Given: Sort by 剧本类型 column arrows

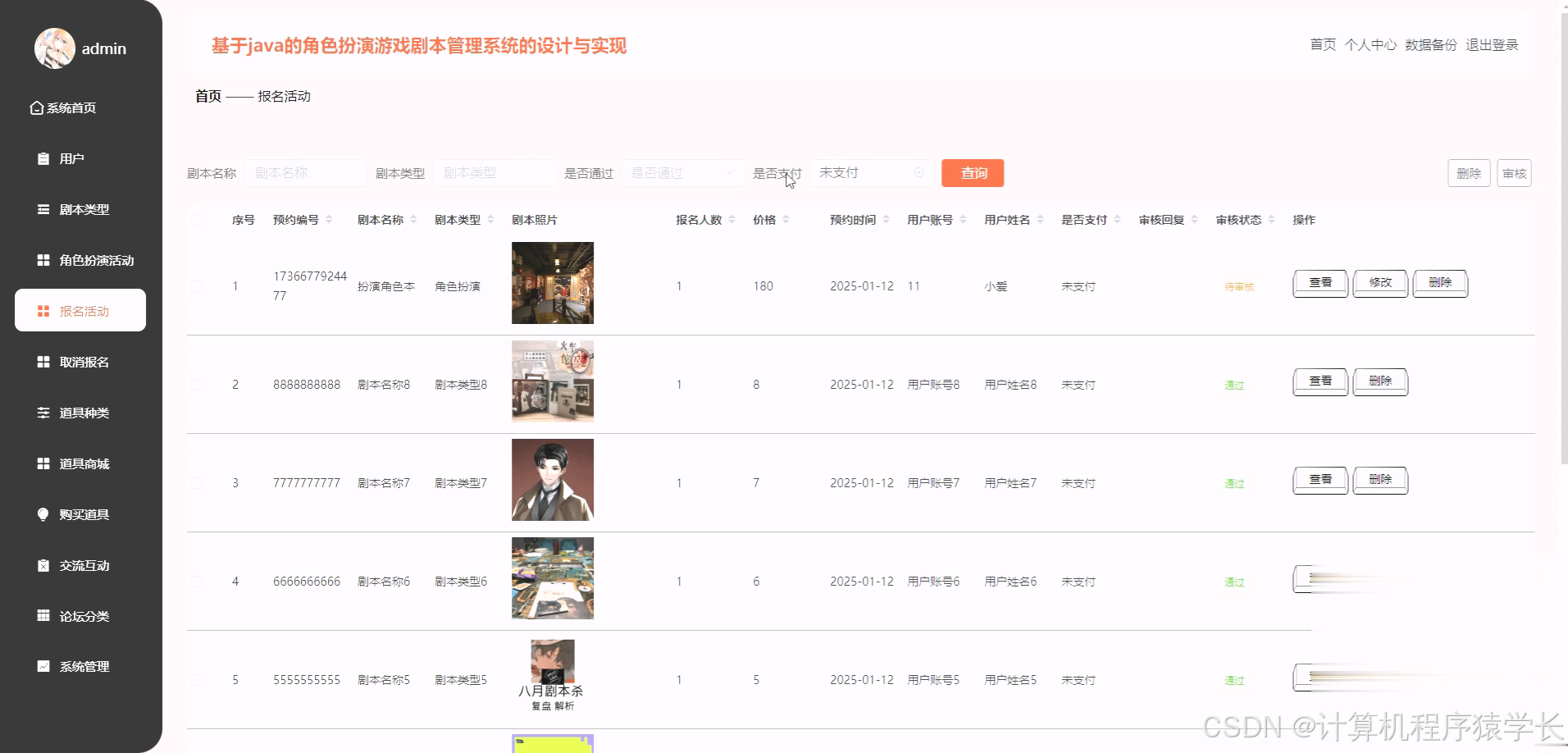Looking at the screenshot, I should point(490,220).
